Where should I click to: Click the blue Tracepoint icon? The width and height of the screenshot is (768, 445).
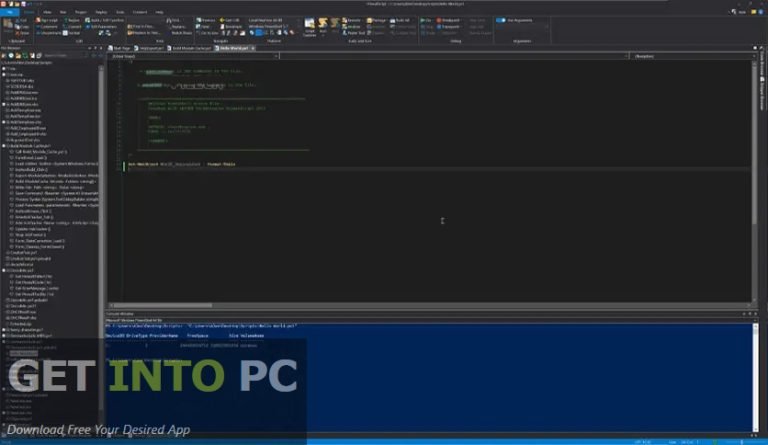439,26
